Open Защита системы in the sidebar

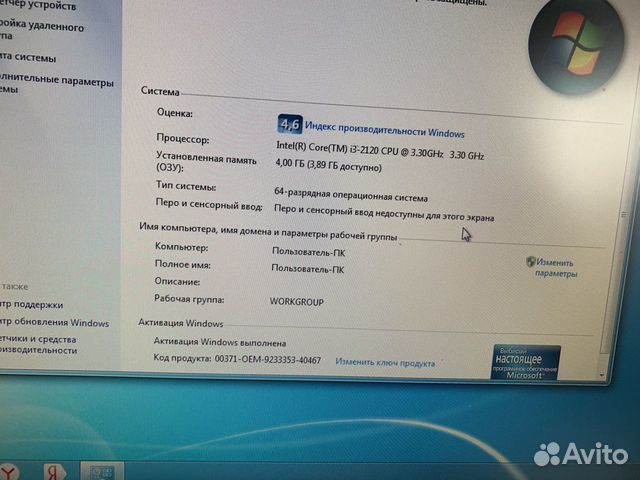tap(28, 58)
